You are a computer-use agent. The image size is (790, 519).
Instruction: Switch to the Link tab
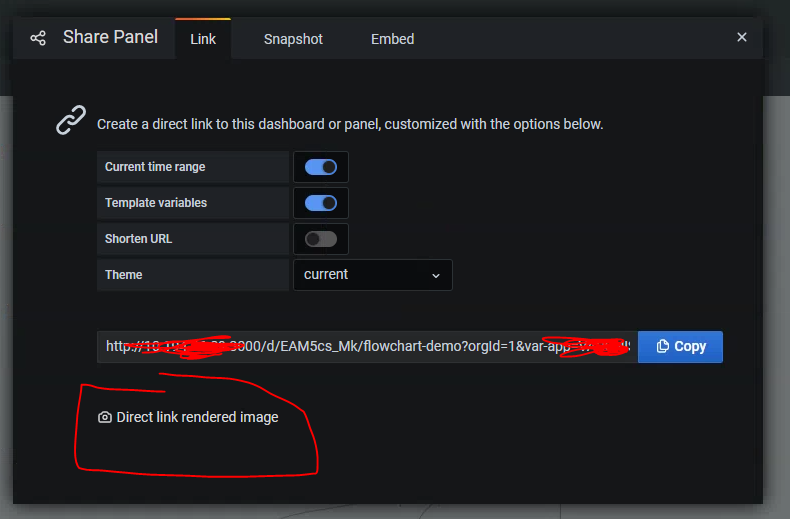203,39
